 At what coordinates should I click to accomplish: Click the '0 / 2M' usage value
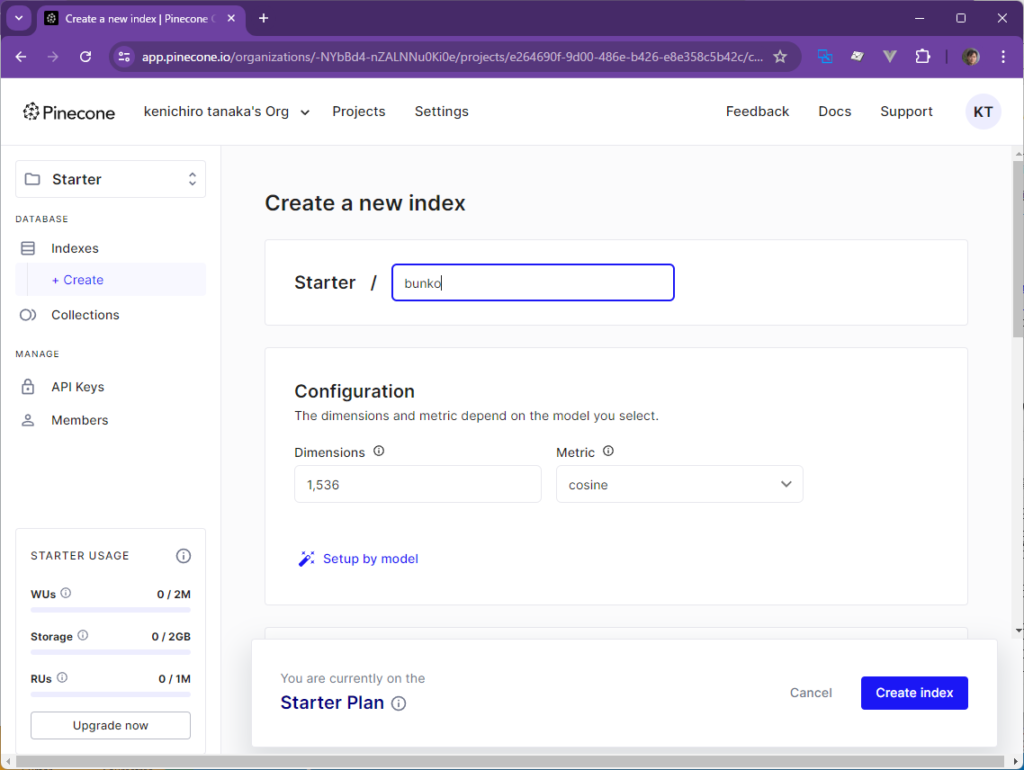coord(174,594)
